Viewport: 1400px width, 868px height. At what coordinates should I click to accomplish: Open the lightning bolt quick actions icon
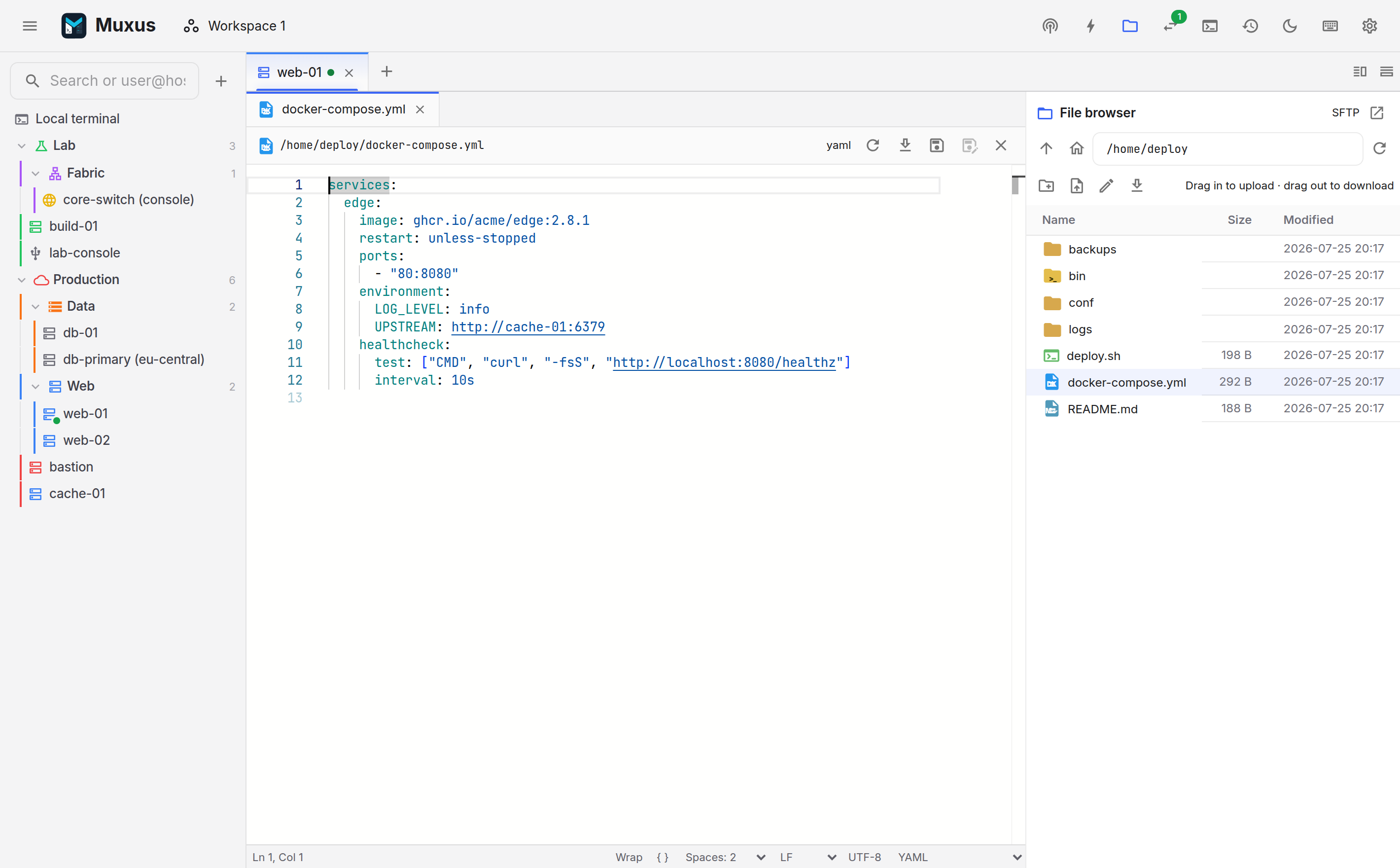tap(1090, 26)
